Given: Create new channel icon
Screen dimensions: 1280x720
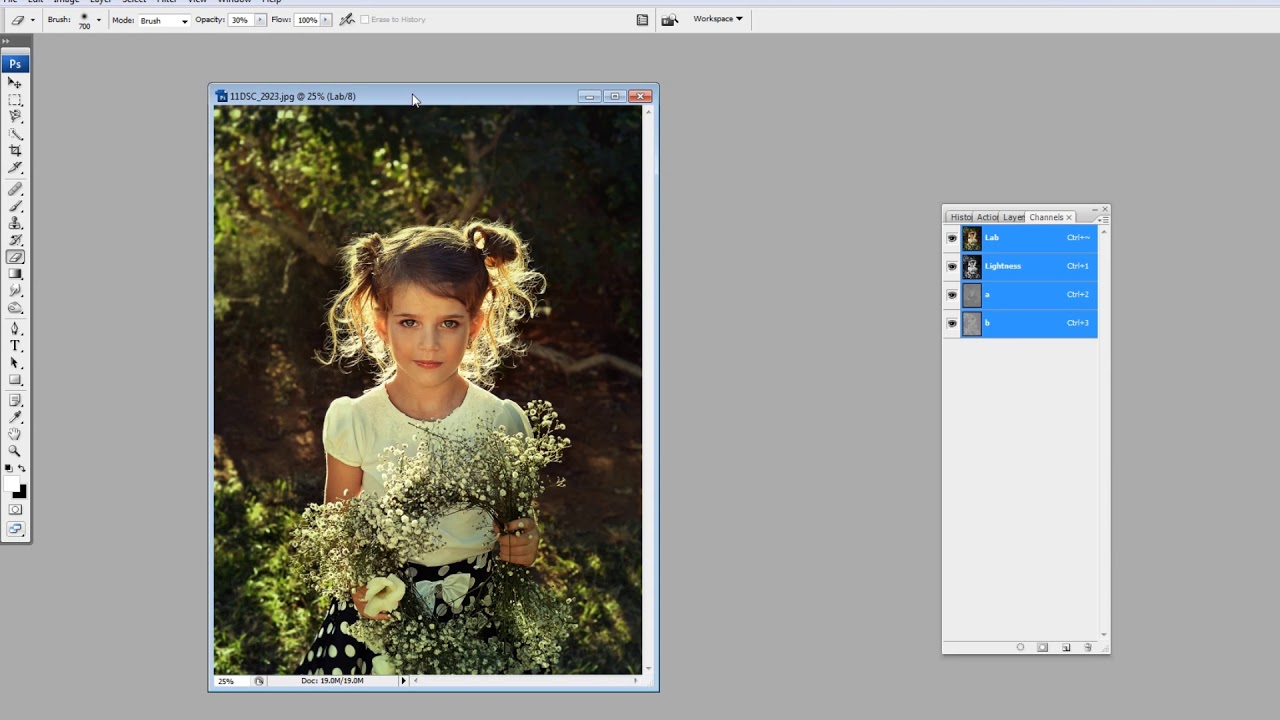Looking at the screenshot, I should pos(1066,647).
